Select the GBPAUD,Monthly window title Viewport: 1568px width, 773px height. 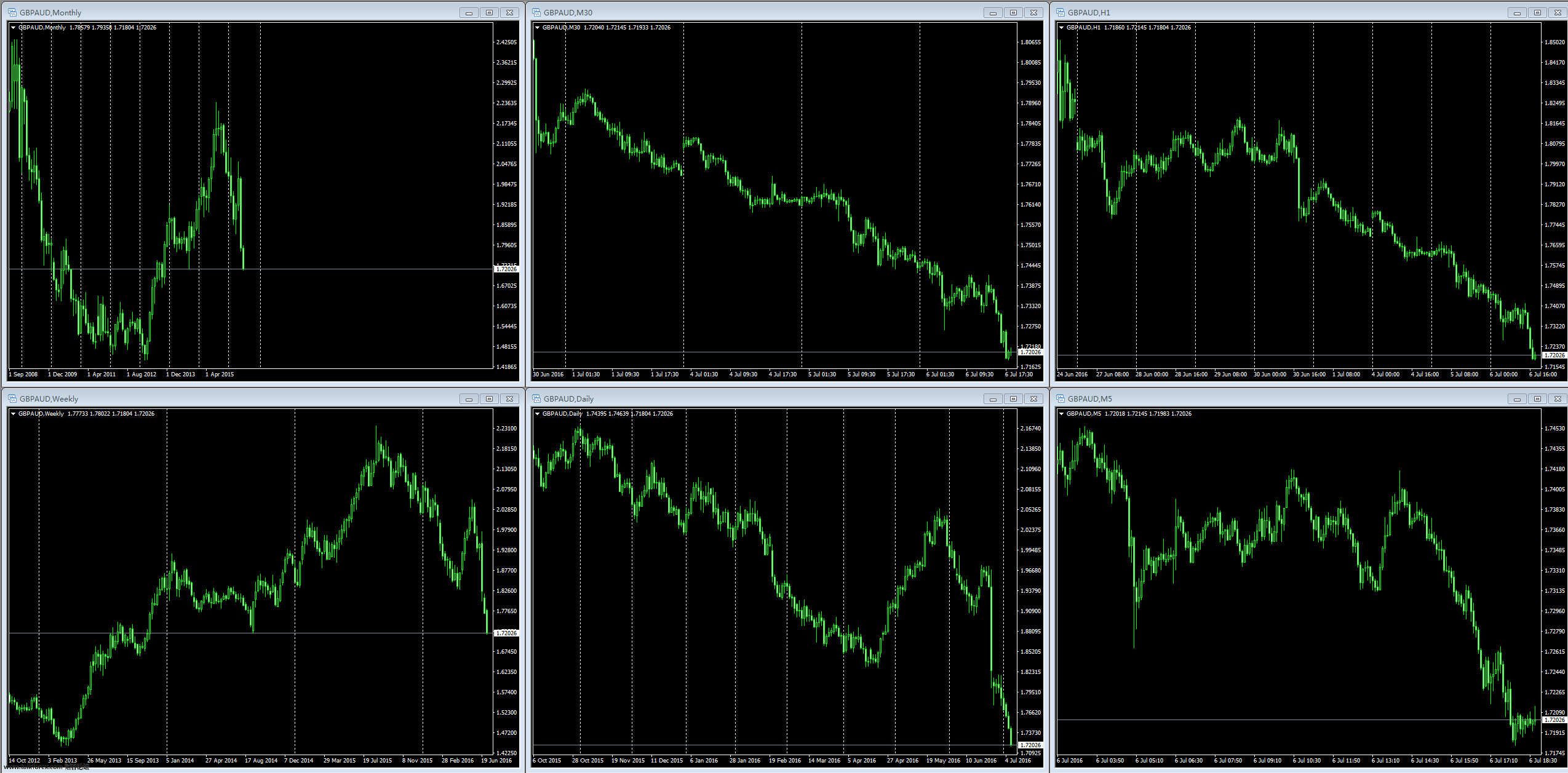tap(50, 12)
